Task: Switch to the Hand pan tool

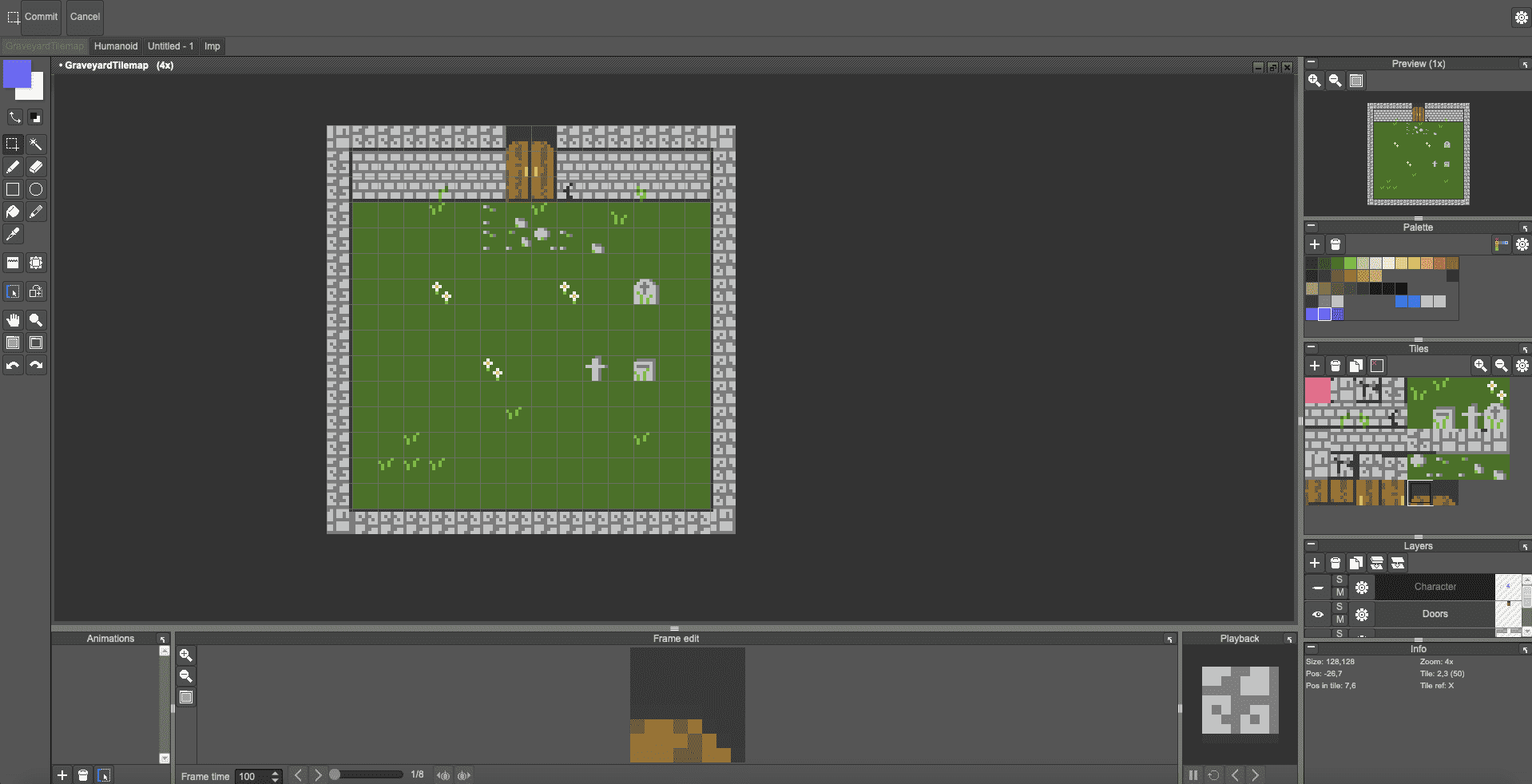Action: coord(13,320)
